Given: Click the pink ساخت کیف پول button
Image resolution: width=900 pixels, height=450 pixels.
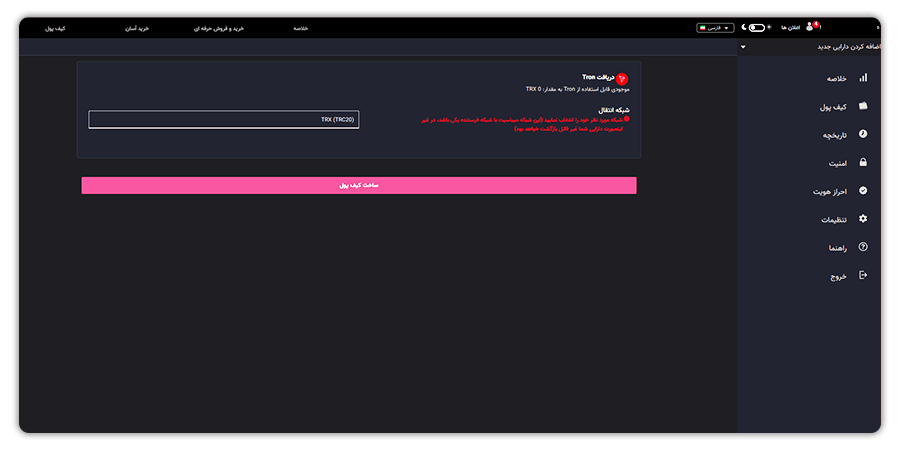Looking at the screenshot, I should [359, 185].
